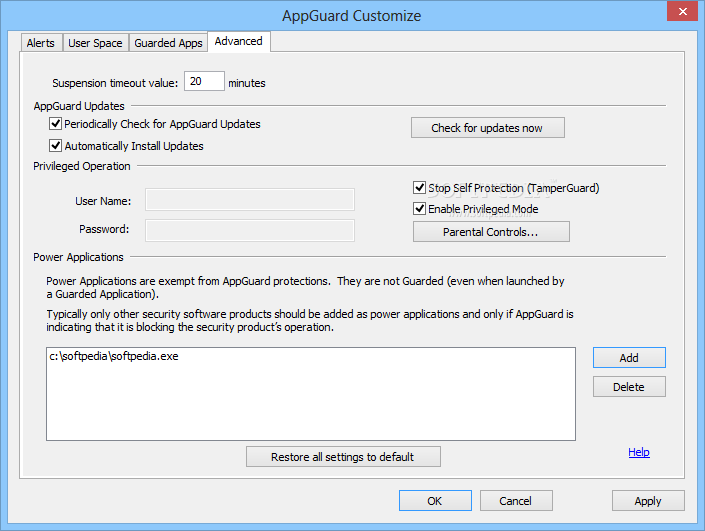The image size is (705, 531).
Task: Confirm with the OK button
Action: 435,501
